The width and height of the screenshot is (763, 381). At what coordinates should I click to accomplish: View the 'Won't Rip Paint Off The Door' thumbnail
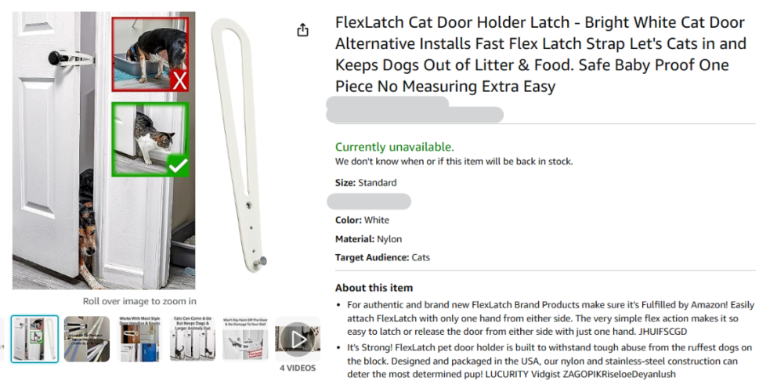245,339
